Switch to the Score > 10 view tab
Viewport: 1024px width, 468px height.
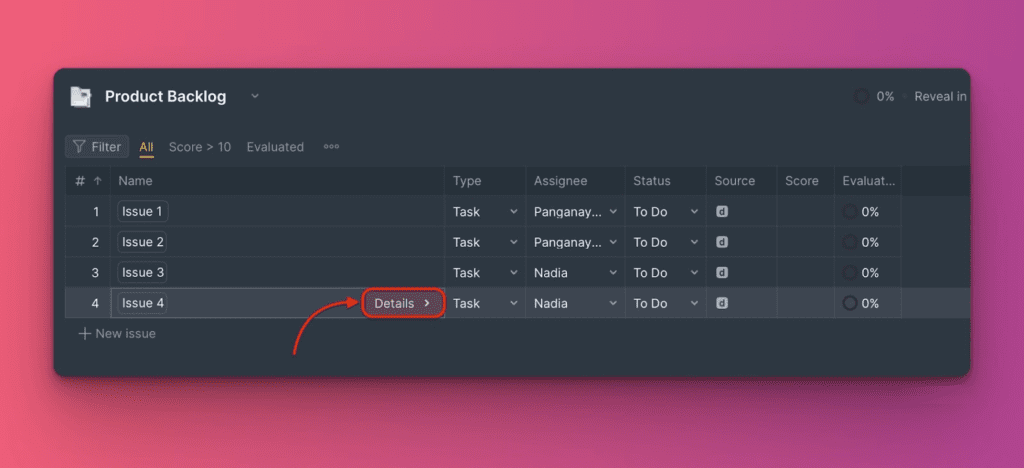[x=199, y=147]
